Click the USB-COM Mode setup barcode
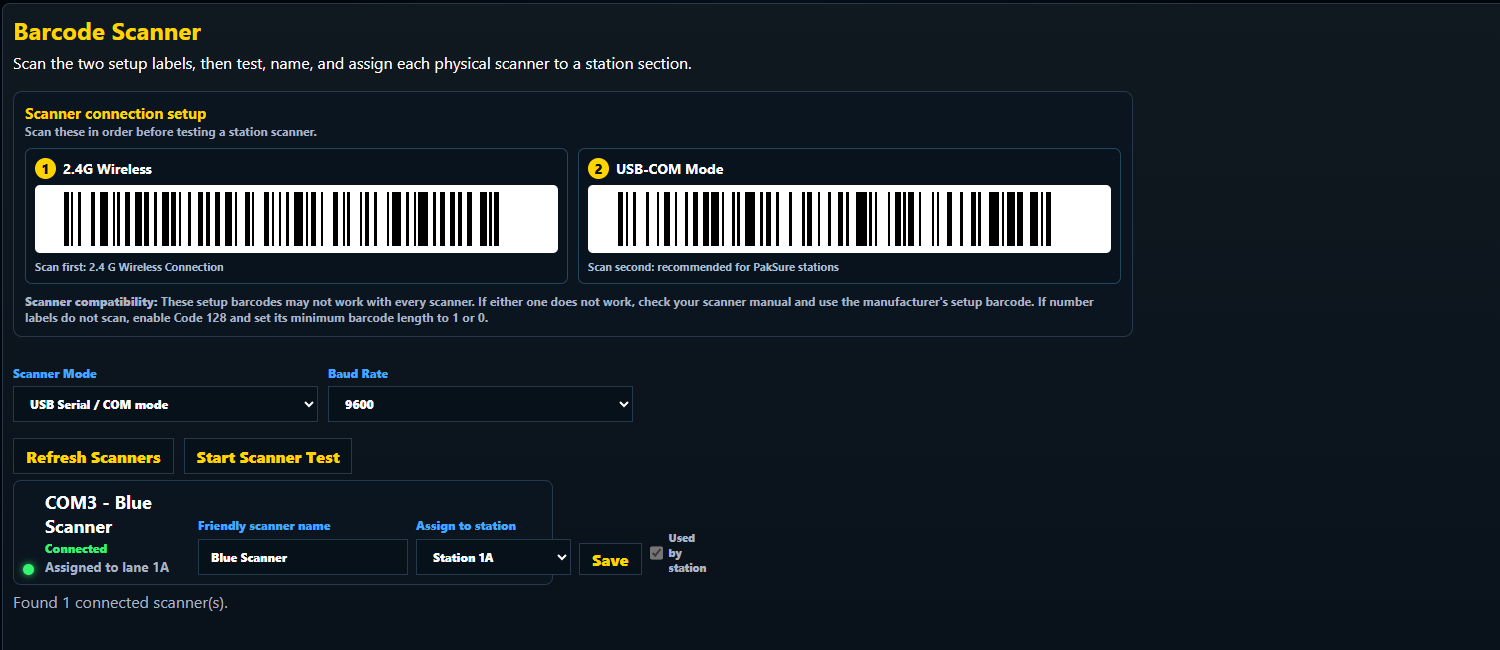Image resolution: width=1500 pixels, height=650 pixels. pos(849,219)
